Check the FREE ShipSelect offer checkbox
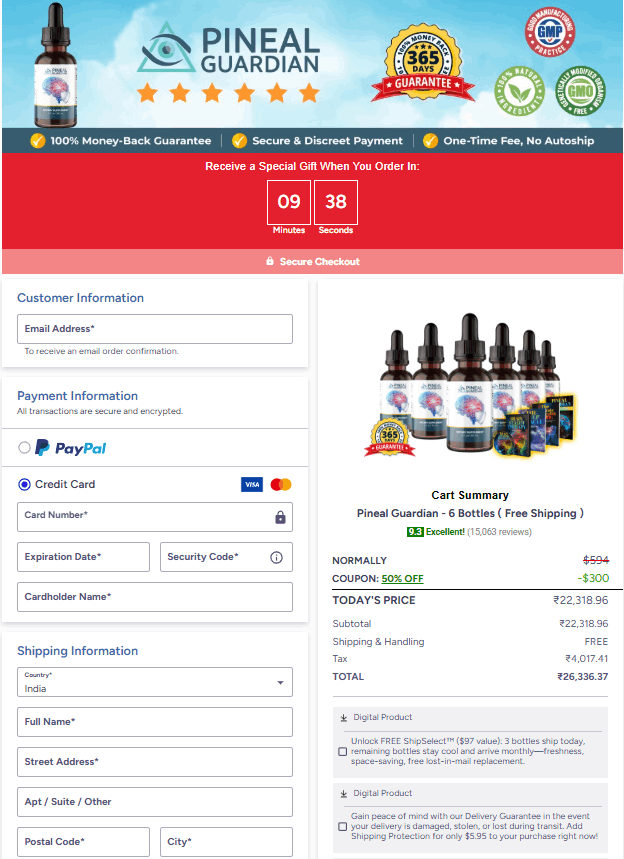The image size is (624, 859). [x=342, y=752]
